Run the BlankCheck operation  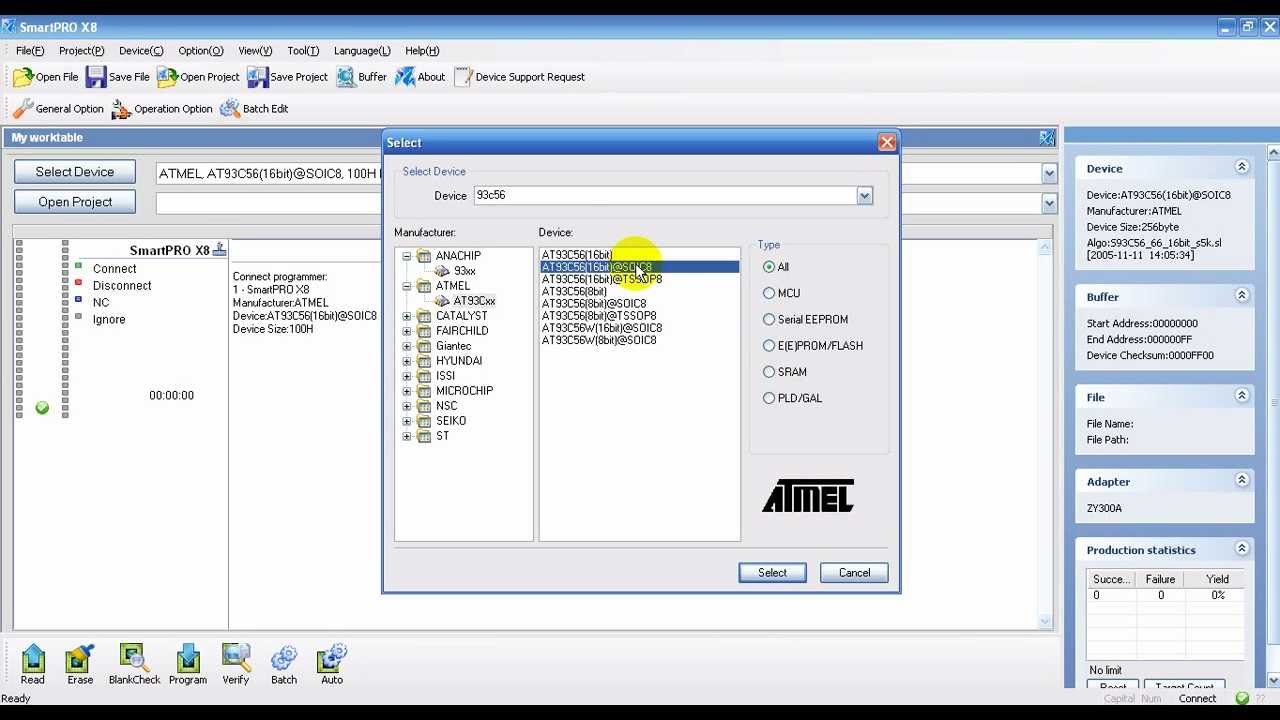134,664
